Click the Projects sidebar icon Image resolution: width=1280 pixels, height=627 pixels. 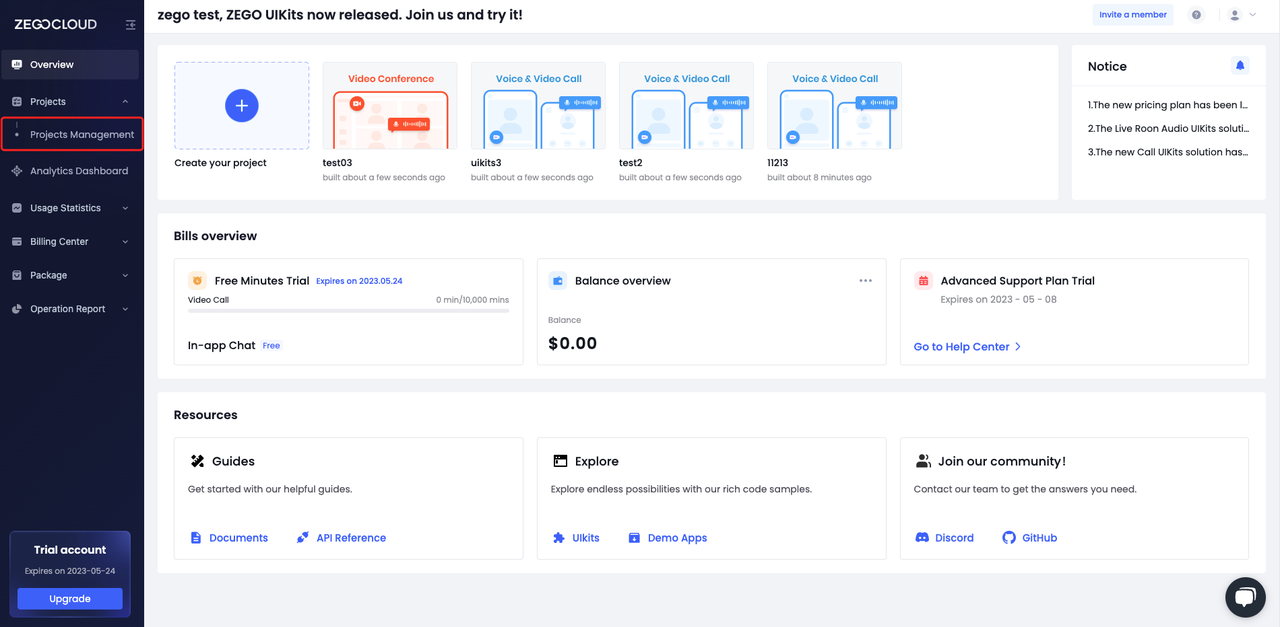click(x=17, y=102)
